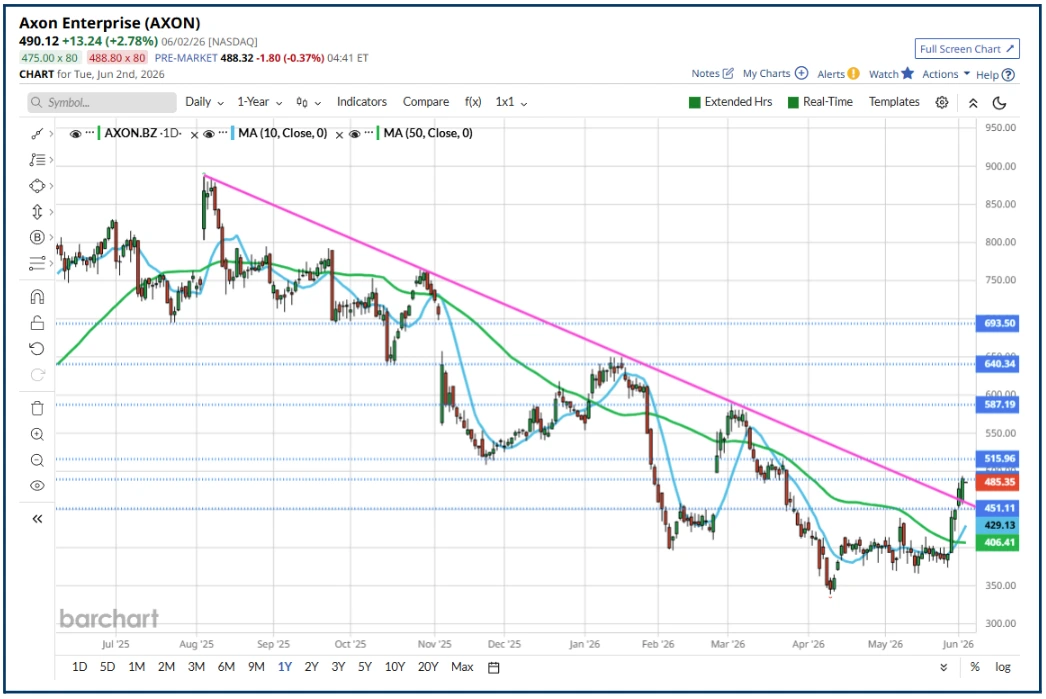Viewport: 1046px width, 699px height.
Task: Open chart settings gear
Action: 942,103
